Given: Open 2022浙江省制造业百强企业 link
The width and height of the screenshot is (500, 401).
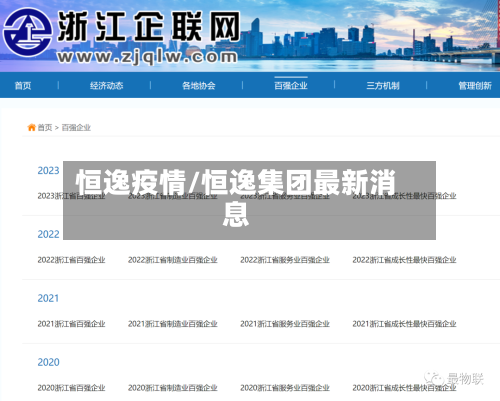Looking at the screenshot, I should coord(173,260).
